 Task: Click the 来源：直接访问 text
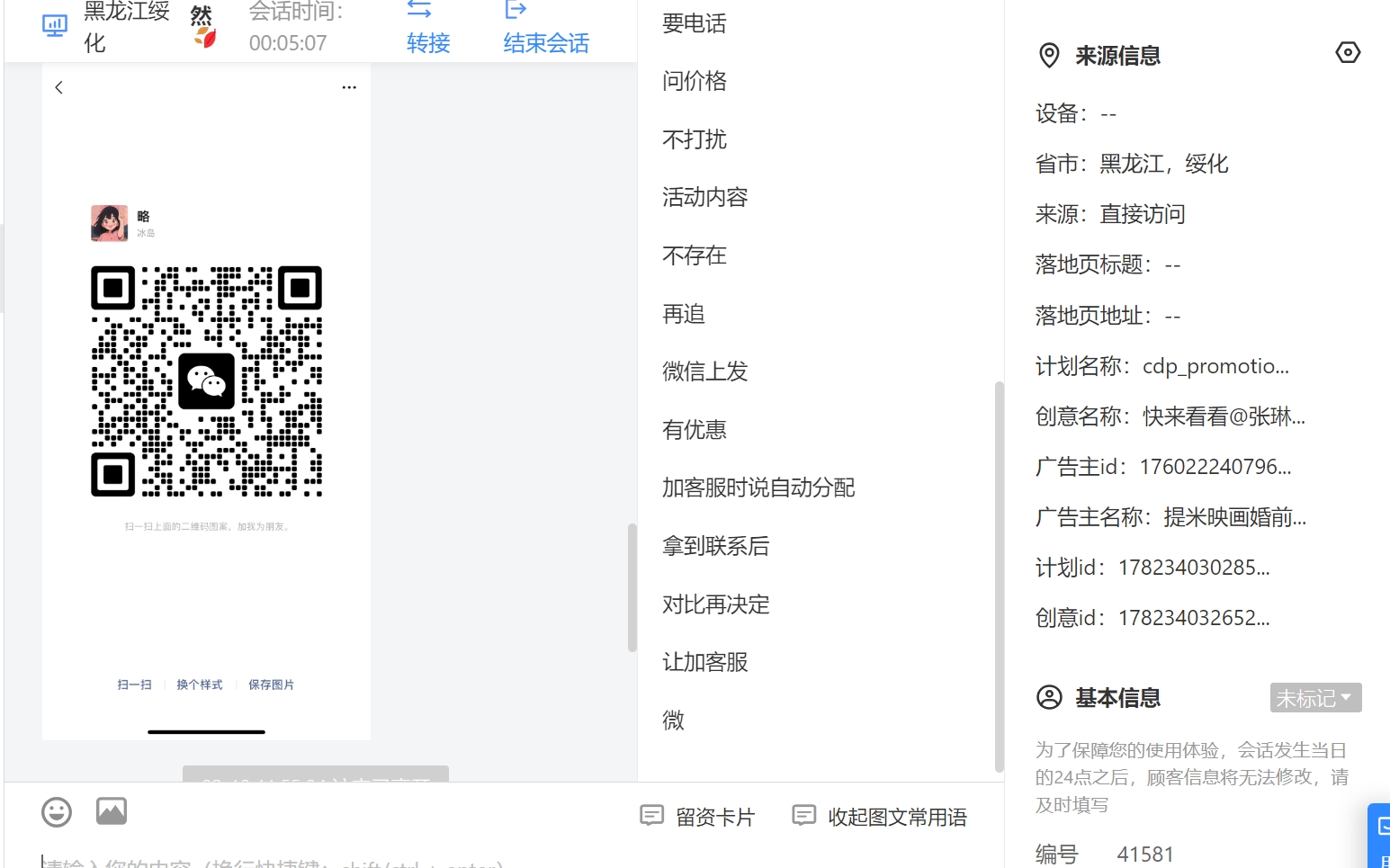[1110, 214]
